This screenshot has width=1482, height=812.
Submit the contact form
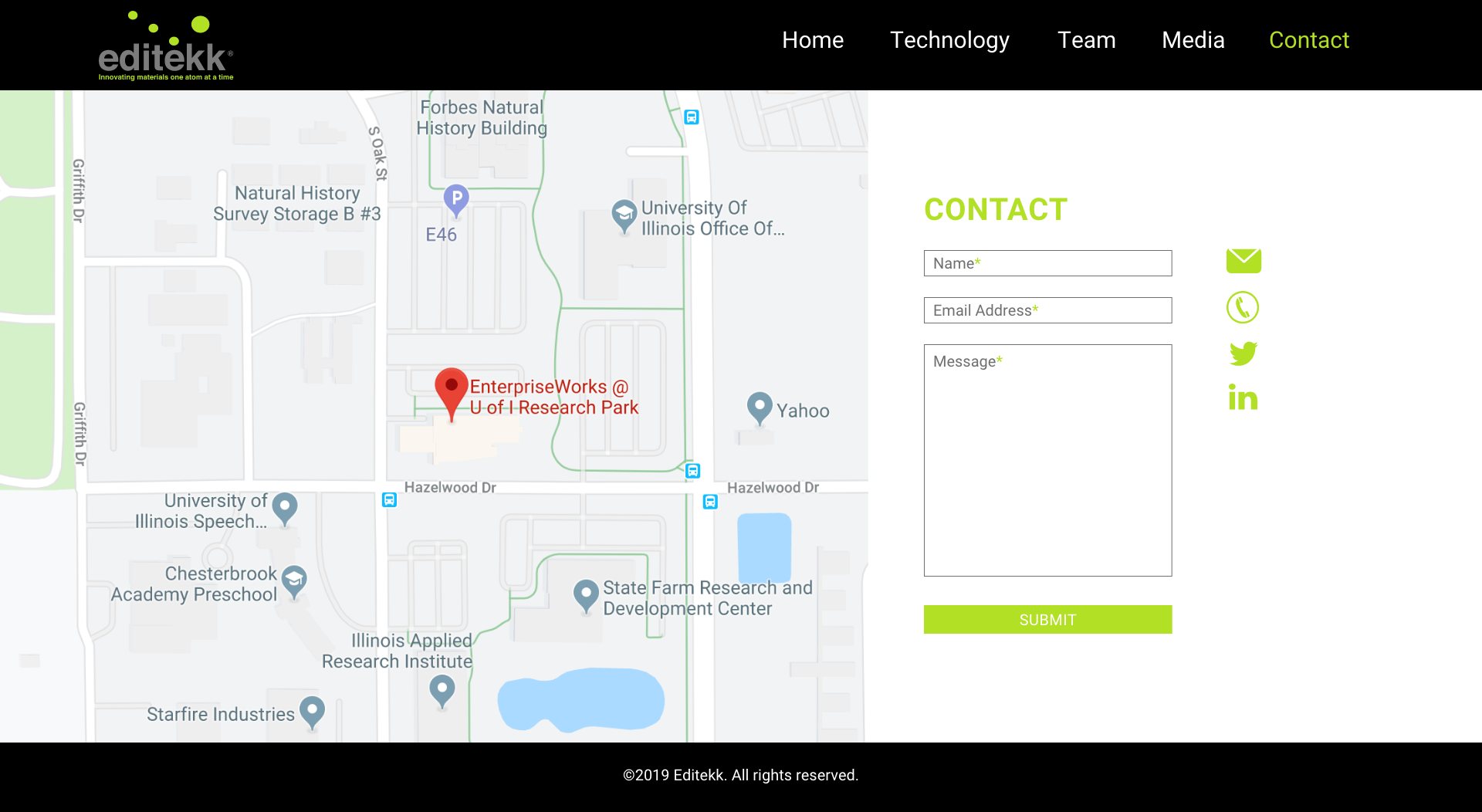[1047, 620]
